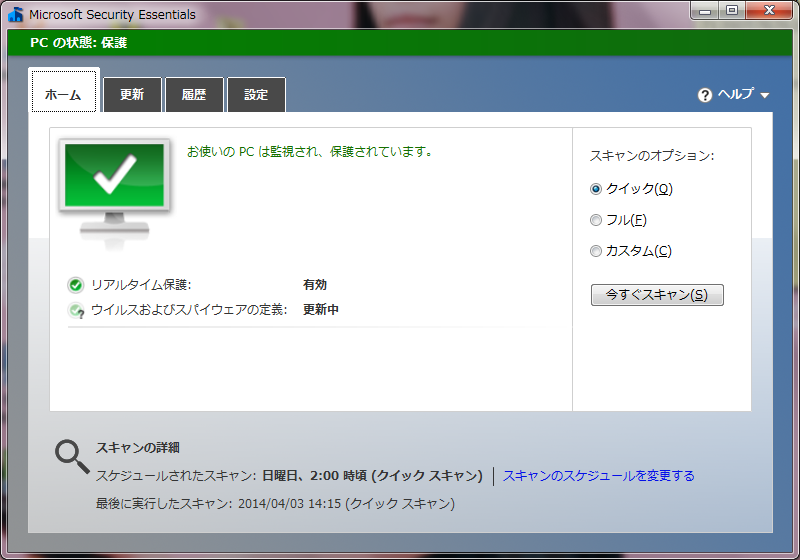The height and width of the screenshot is (560, 800).
Task: Click the リアルタイム保護: label
Action: 141,285
